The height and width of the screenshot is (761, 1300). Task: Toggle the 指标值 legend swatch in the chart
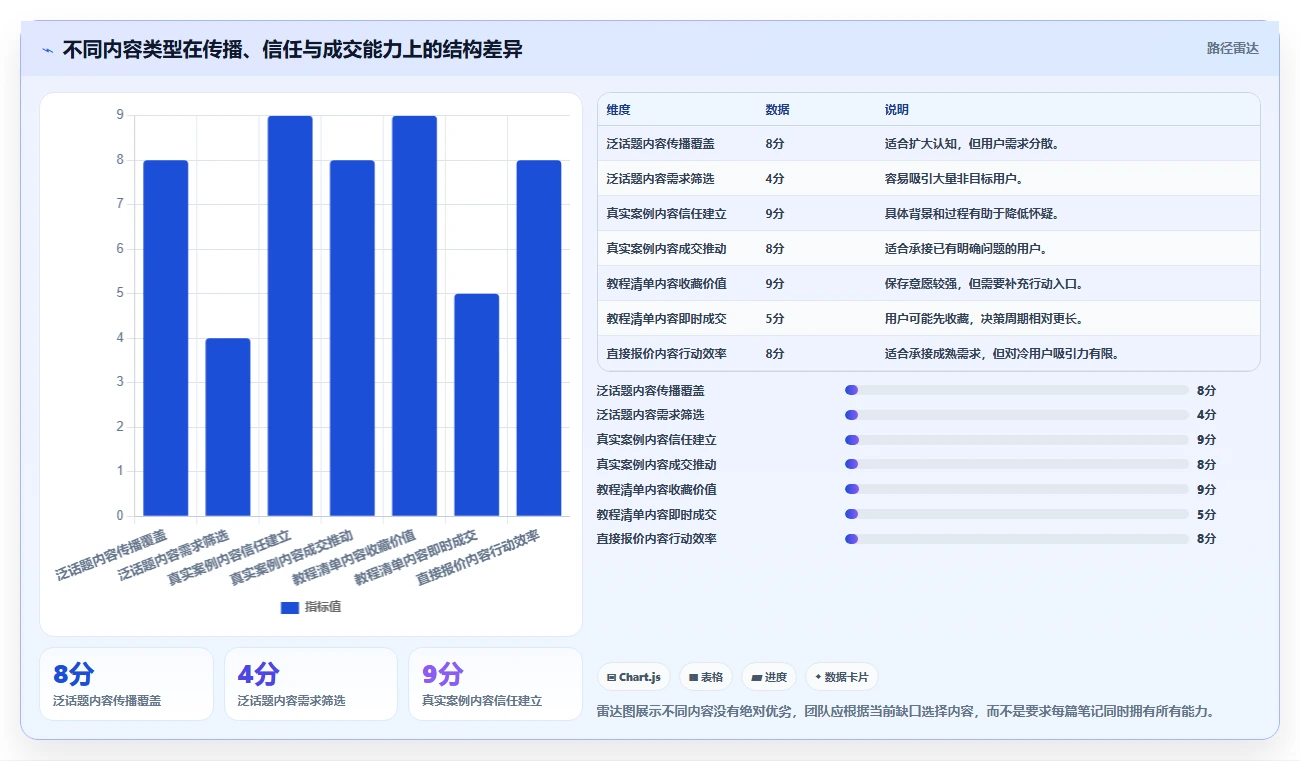[x=290, y=607]
